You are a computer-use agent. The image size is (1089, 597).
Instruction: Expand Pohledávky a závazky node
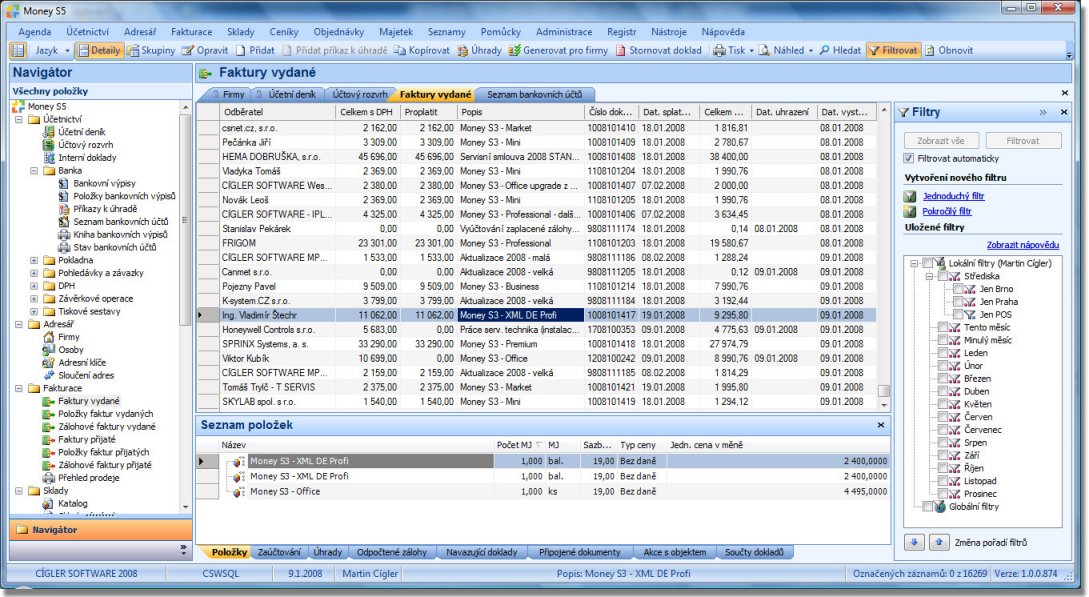[34, 273]
